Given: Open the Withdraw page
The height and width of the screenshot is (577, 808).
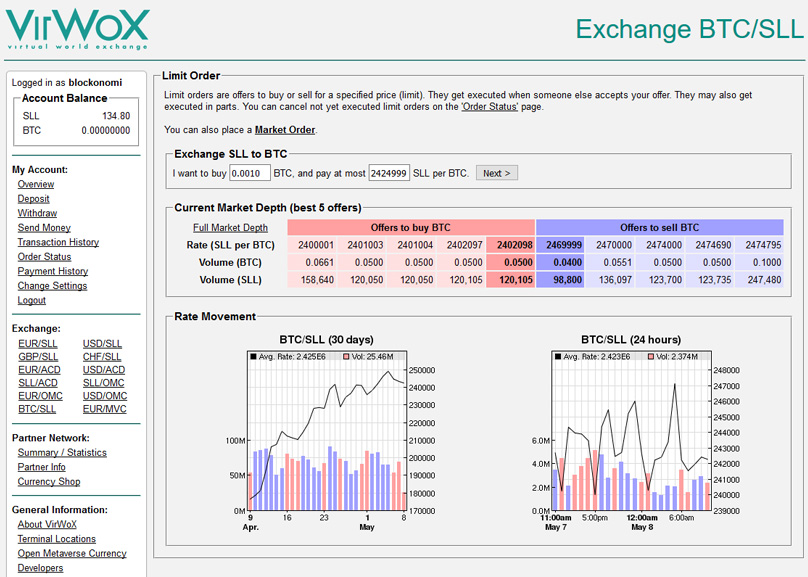Looking at the screenshot, I should (x=37, y=213).
